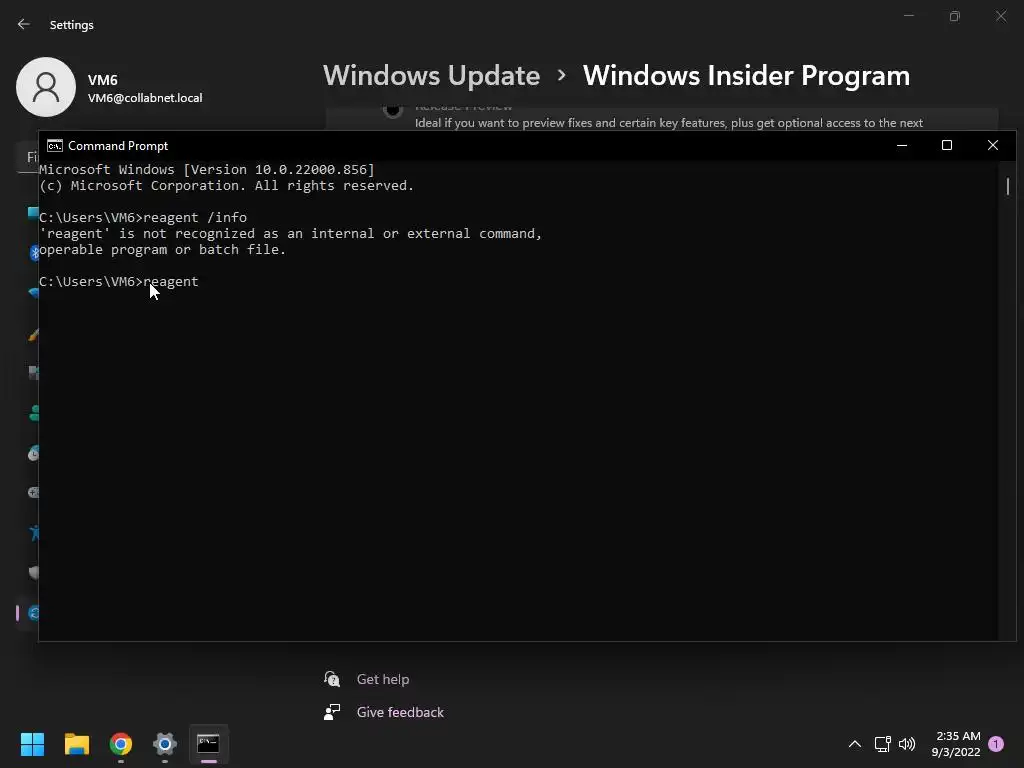Image resolution: width=1024 pixels, height=768 pixels.
Task: Open the Get help link
Action: (x=383, y=679)
